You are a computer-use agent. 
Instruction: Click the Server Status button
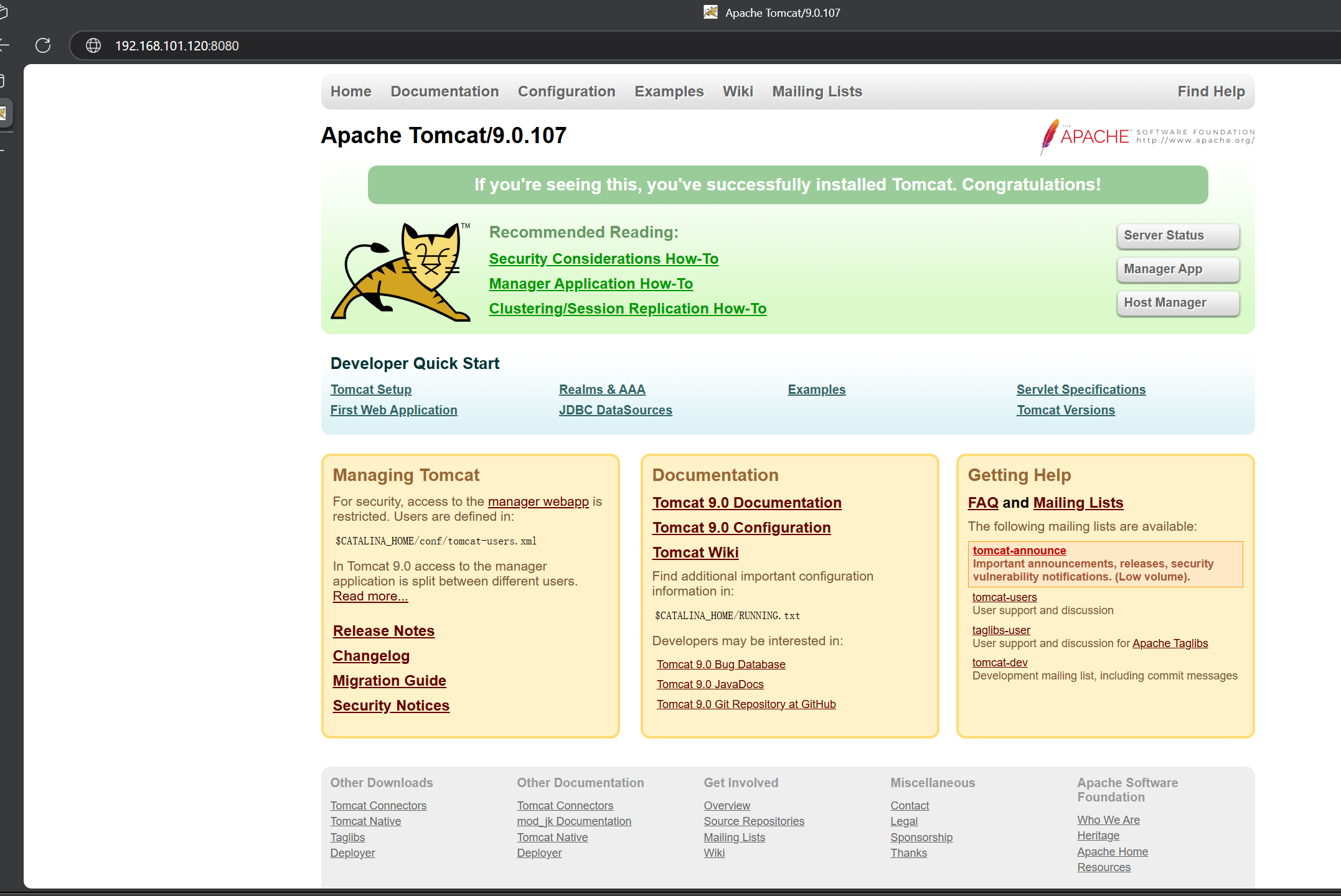click(1178, 236)
